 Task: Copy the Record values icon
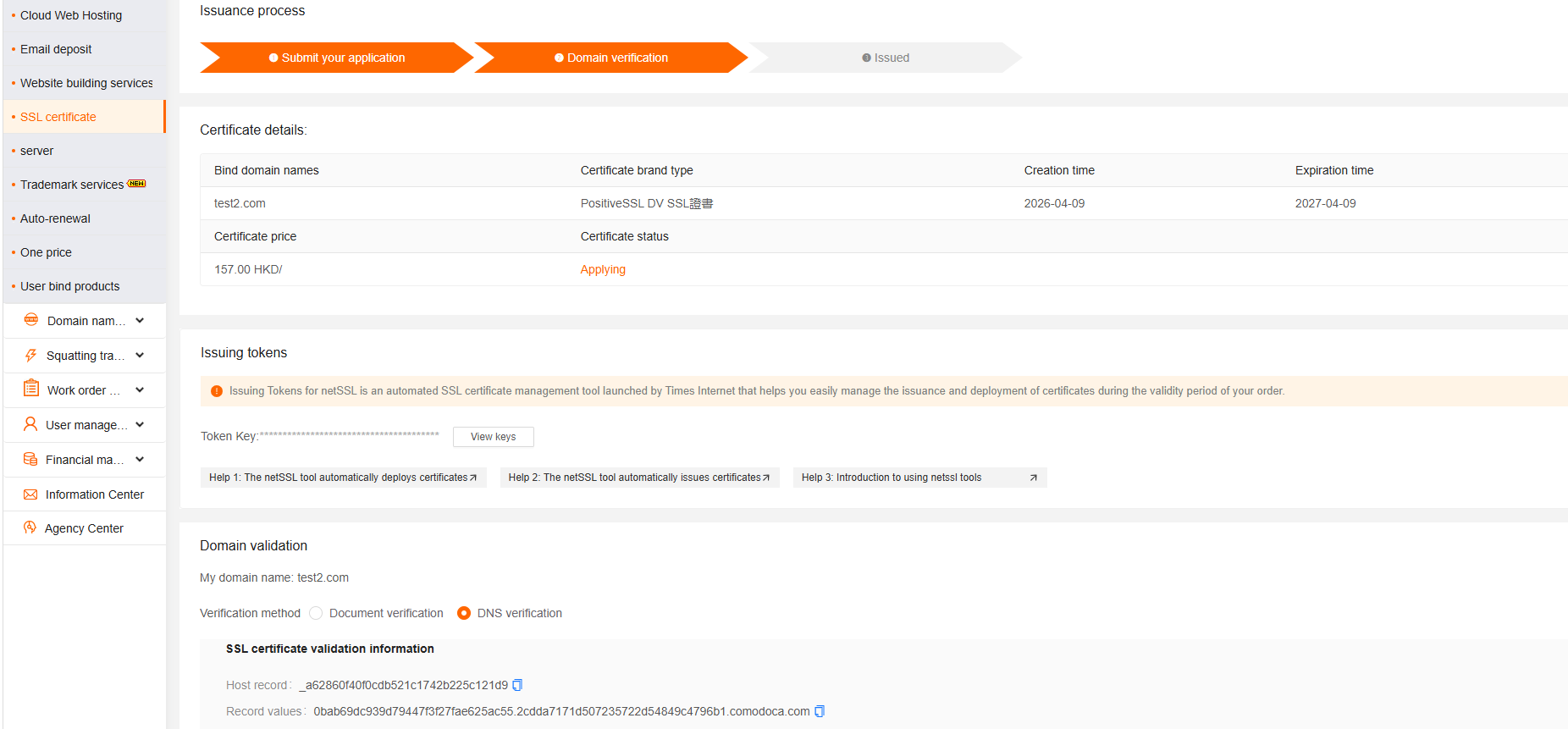click(820, 711)
